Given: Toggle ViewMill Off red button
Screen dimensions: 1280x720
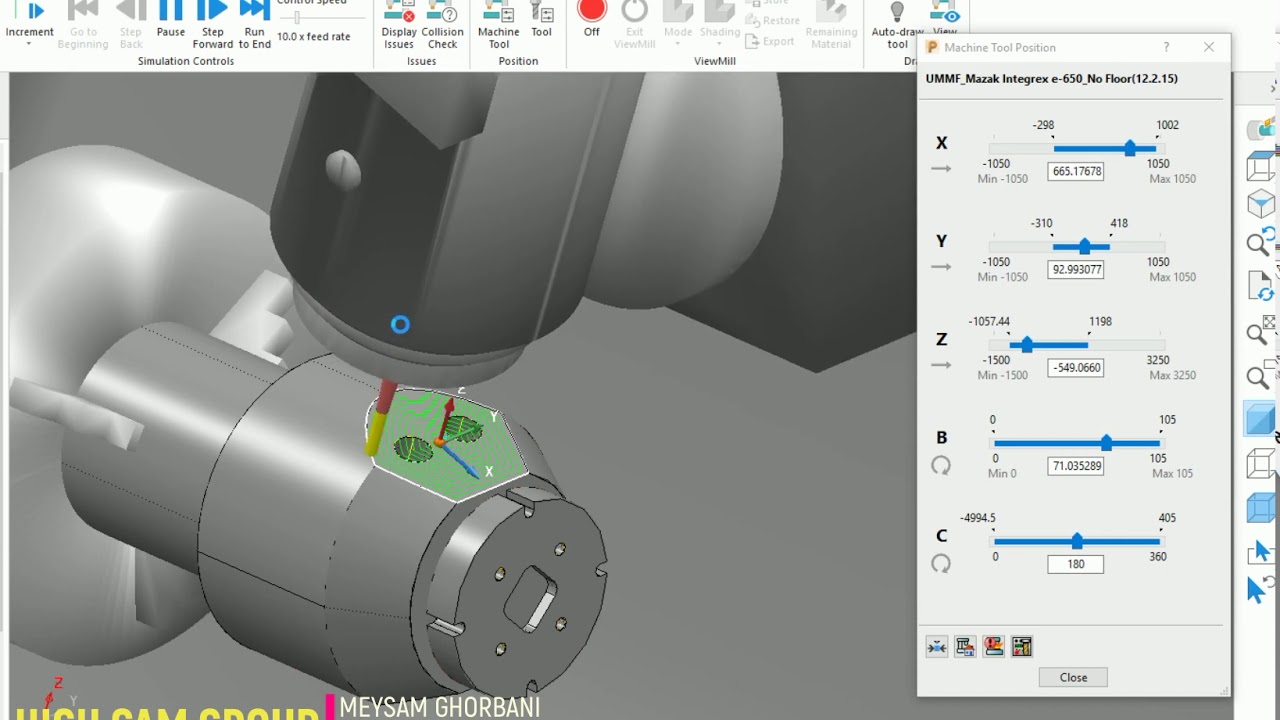Looking at the screenshot, I should click(x=592, y=11).
